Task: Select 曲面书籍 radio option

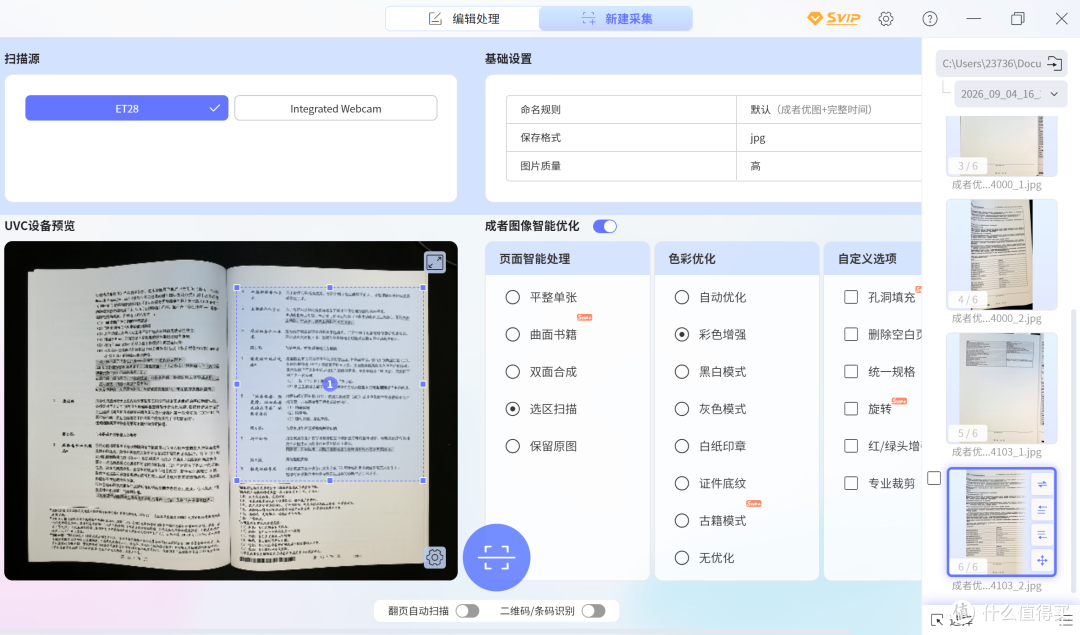Action: (512, 334)
